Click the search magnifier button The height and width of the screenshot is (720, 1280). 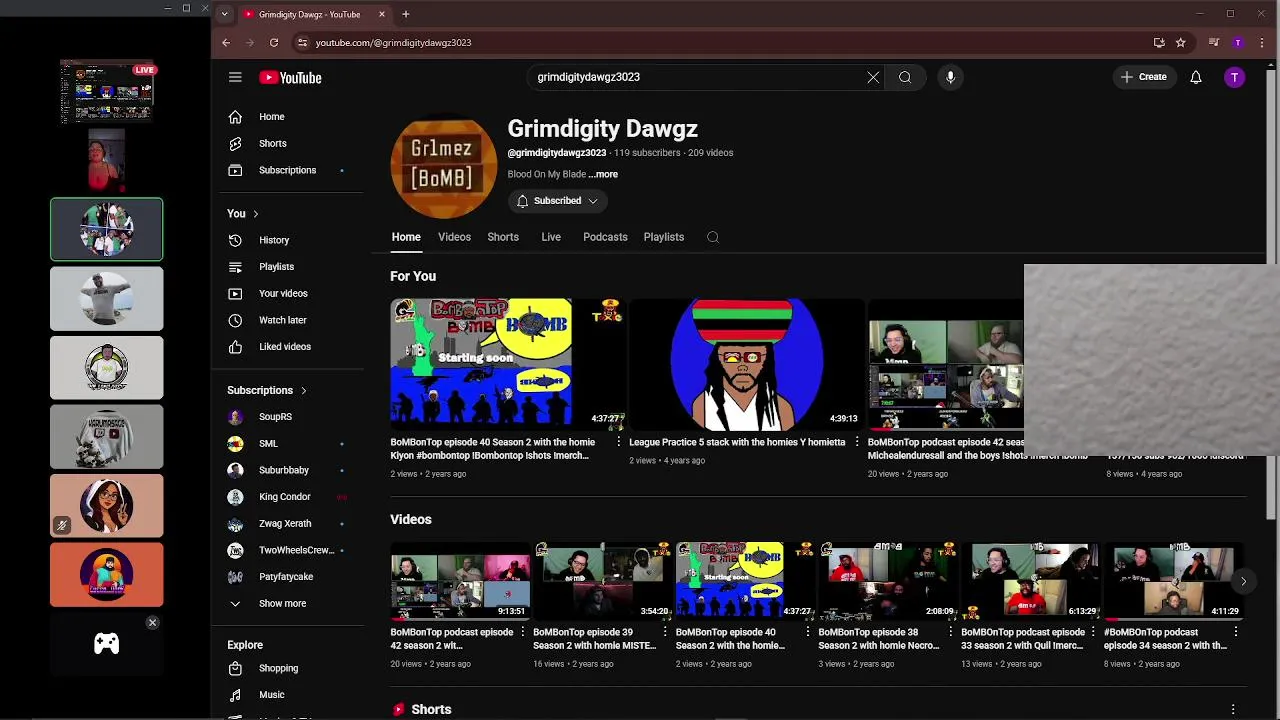905,77
